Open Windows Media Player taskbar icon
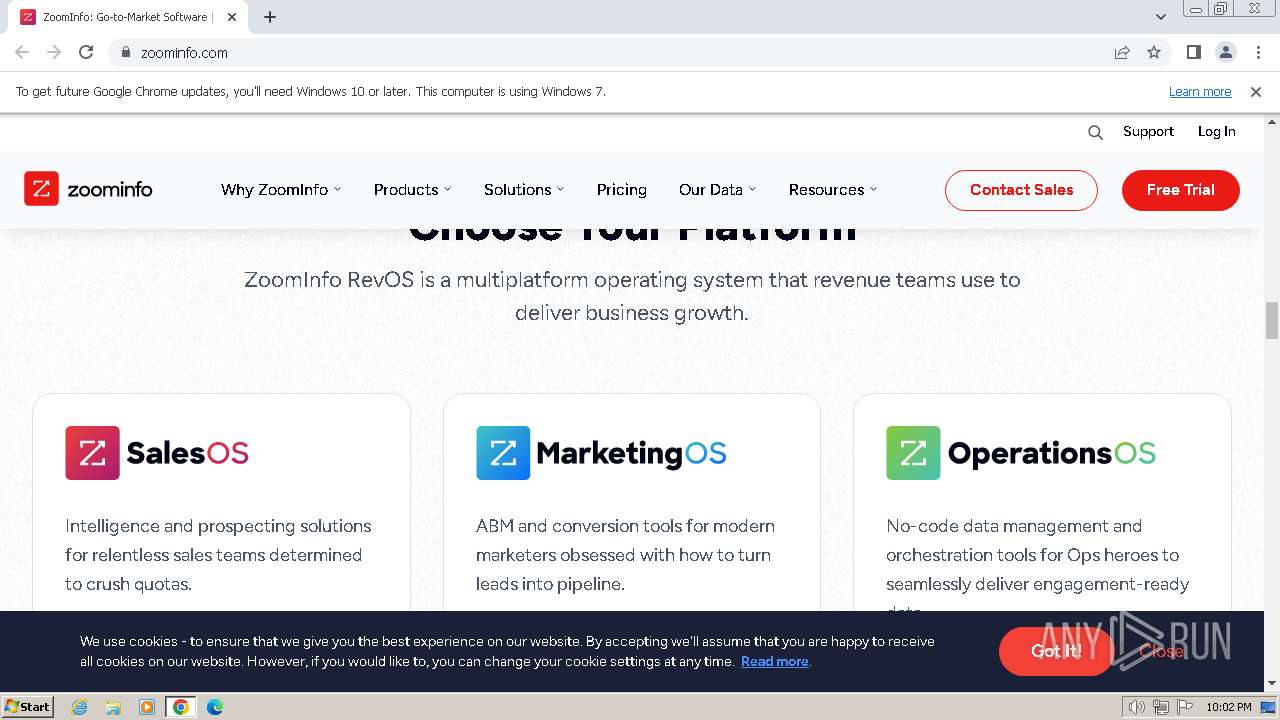Viewport: 1280px width, 720px height. [147, 707]
